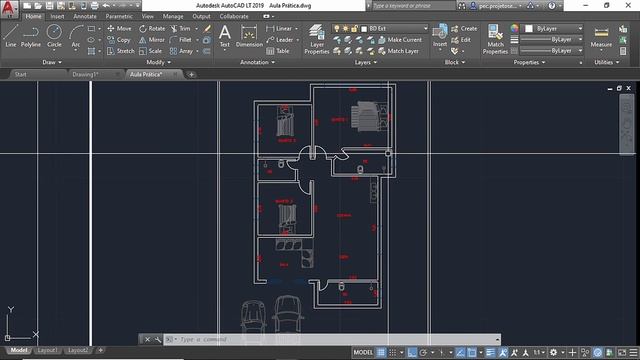Select the Polyline tool
Screen dimensions: 640x360
coord(31,36)
